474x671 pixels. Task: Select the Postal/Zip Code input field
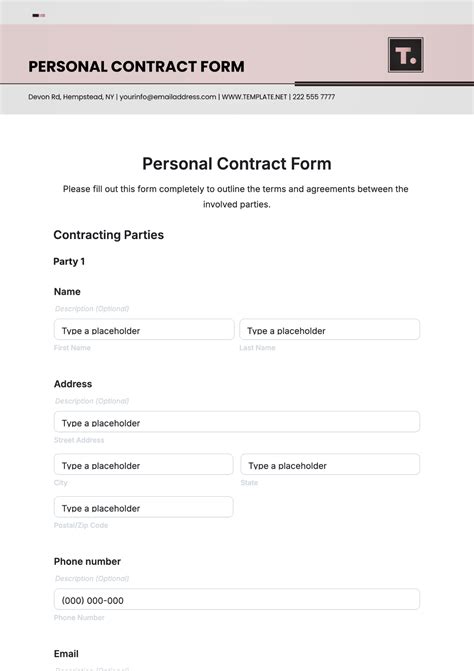(143, 507)
